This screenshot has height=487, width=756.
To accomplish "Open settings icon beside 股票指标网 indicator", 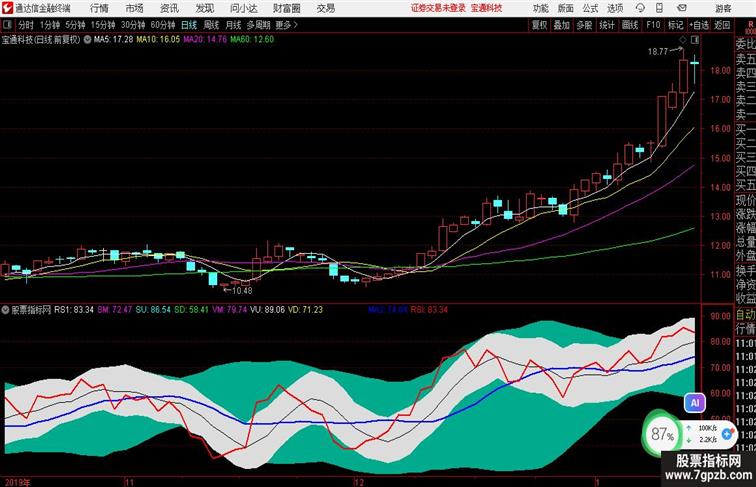I will click(5, 310).
